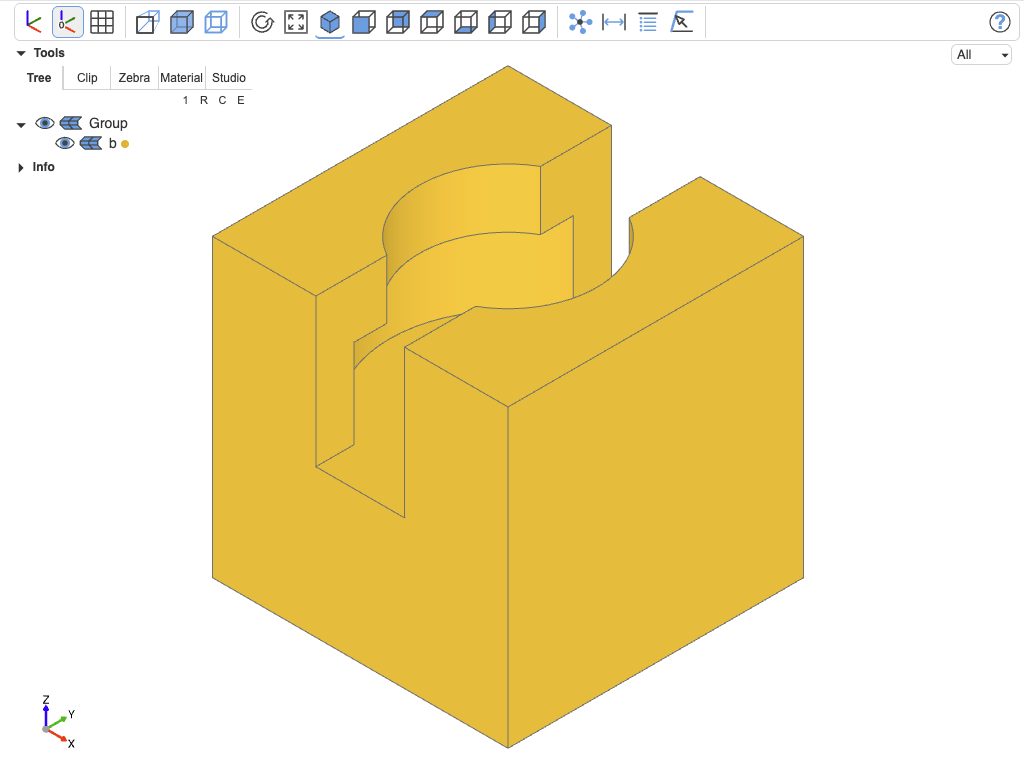Viewport: 1024px width, 768px height.
Task: Toggle object b edges mesh icon
Action: [x=91, y=143]
